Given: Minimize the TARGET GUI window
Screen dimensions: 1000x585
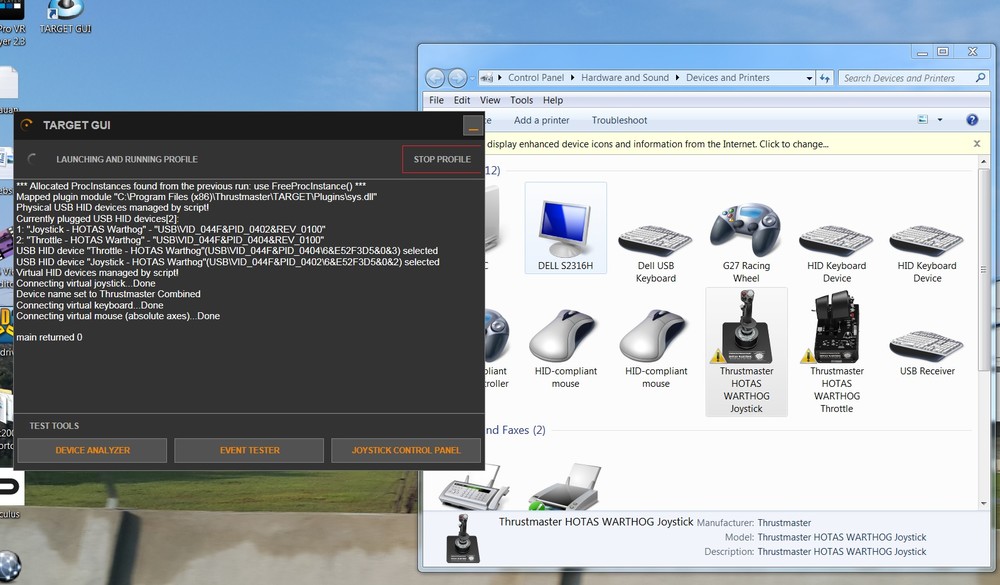Looking at the screenshot, I should coord(473,126).
